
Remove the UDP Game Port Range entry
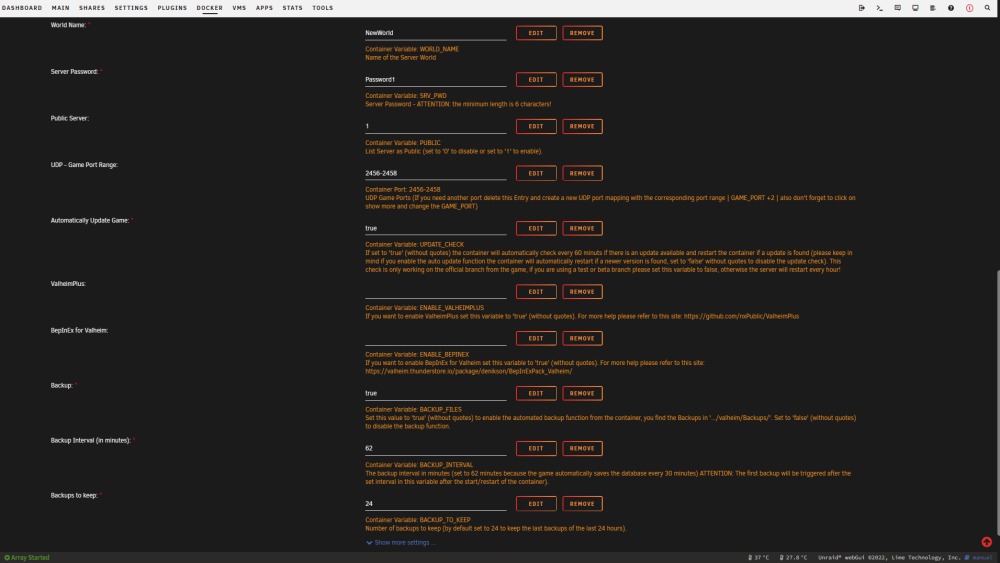(582, 173)
